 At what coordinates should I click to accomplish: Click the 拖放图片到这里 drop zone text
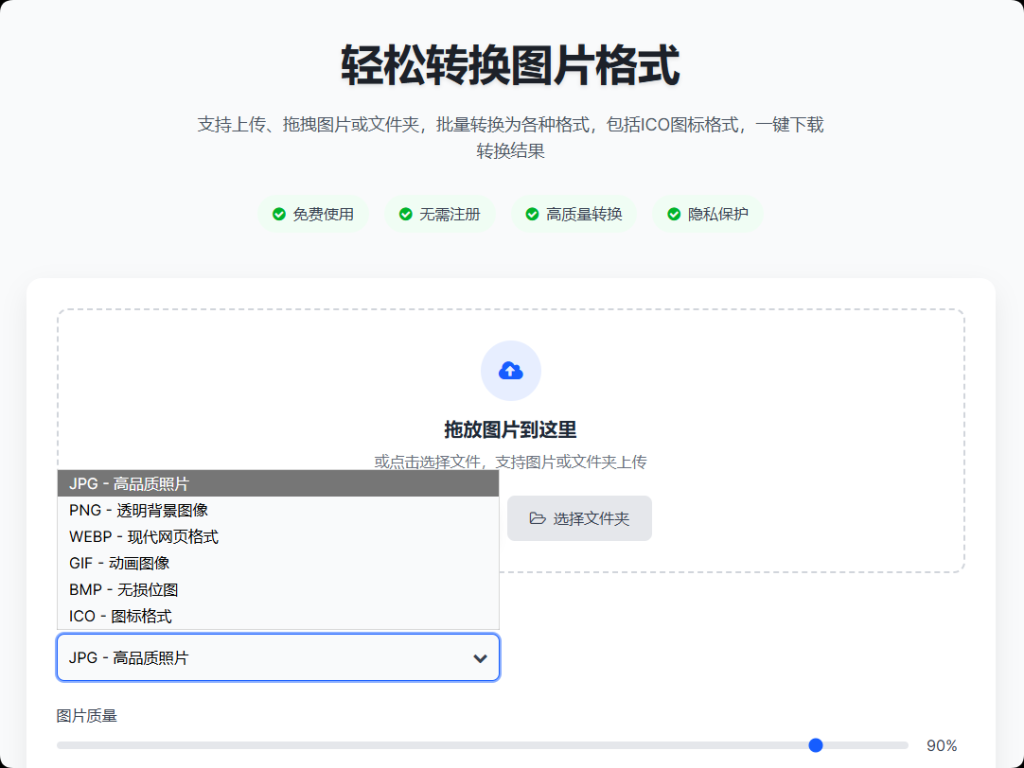510,430
